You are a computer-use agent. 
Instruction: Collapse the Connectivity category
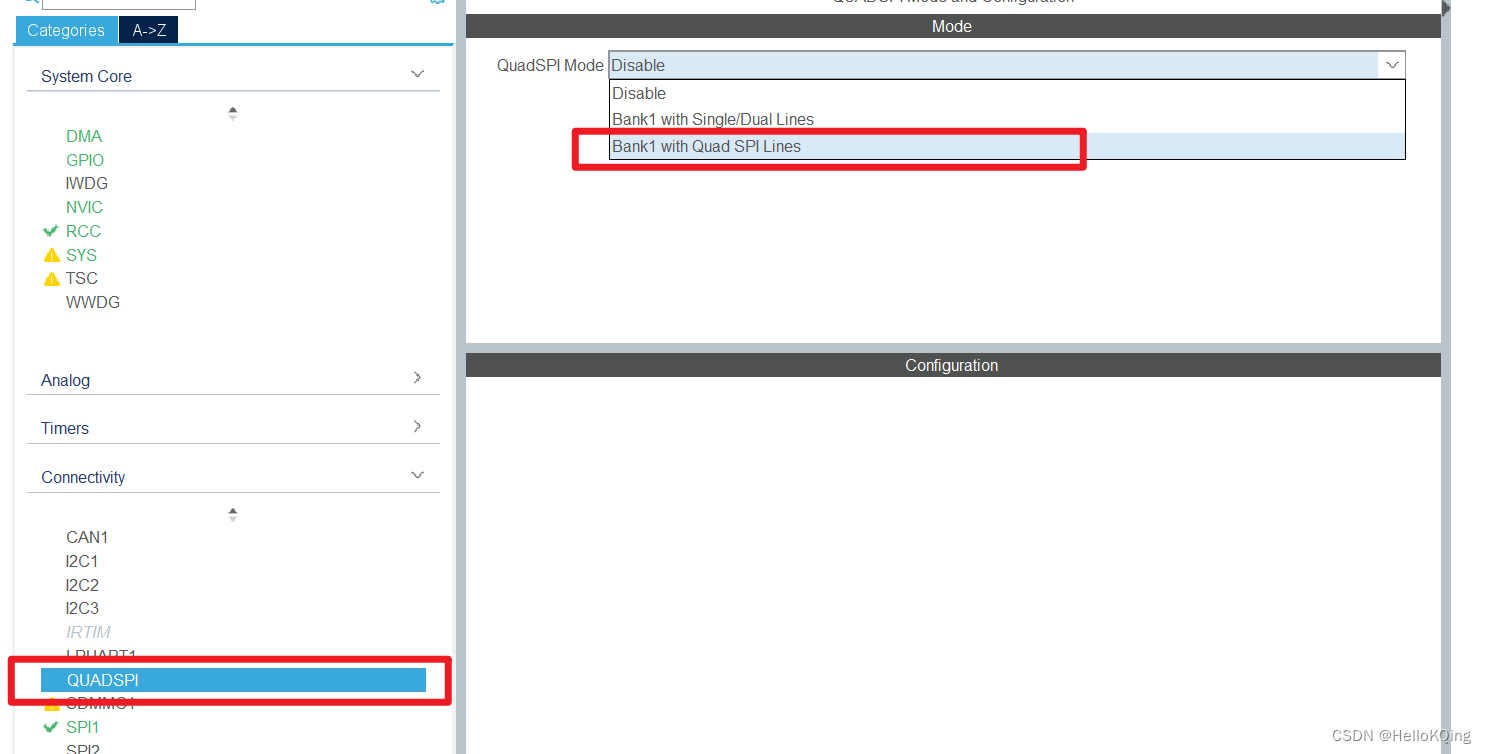click(x=418, y=476)
